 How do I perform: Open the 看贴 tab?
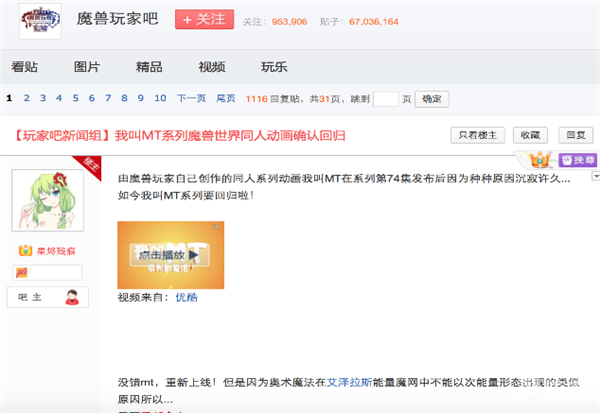(24, 67)
